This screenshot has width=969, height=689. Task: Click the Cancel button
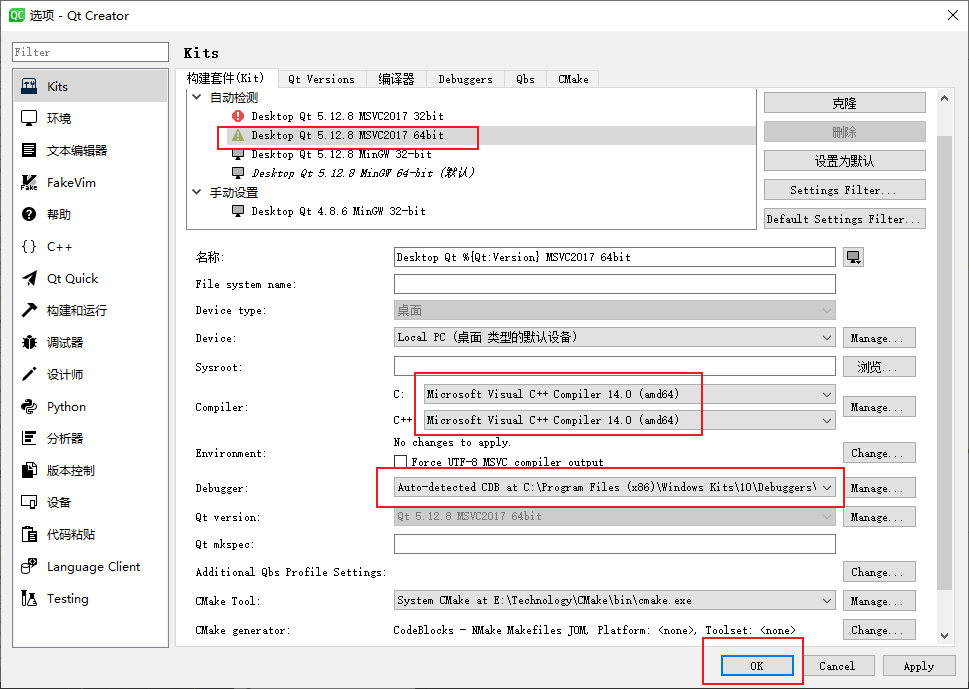[837, 666]
